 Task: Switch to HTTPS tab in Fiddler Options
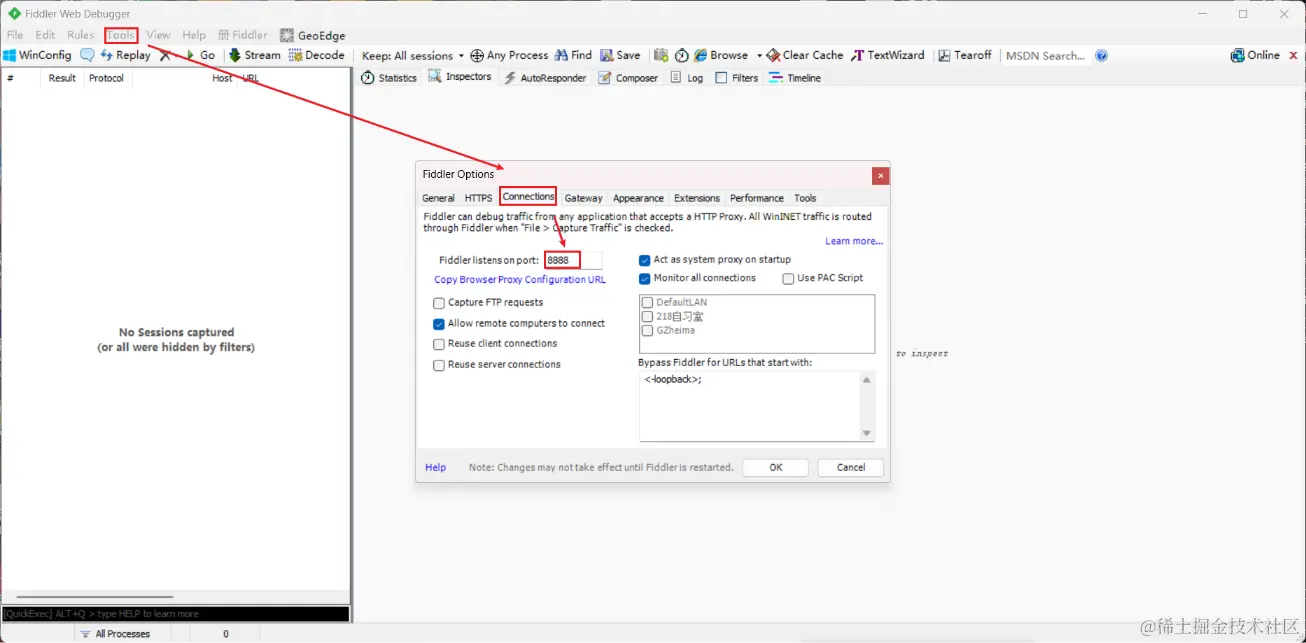click(478, 198)
